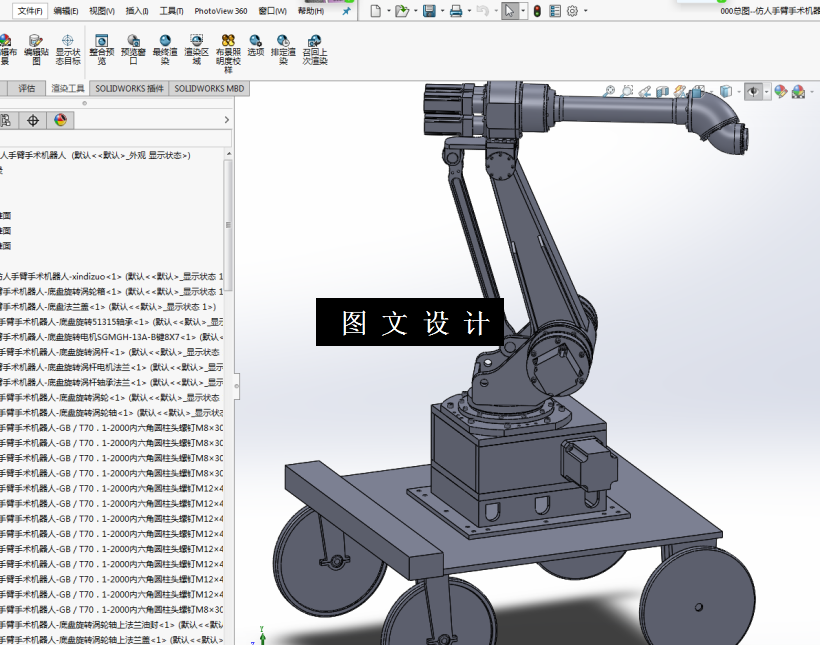Click Recall Last Render (召回上次渲染) icon
Image resolution: width=820 pixels, height=645 pixels.
coord(315,49)
